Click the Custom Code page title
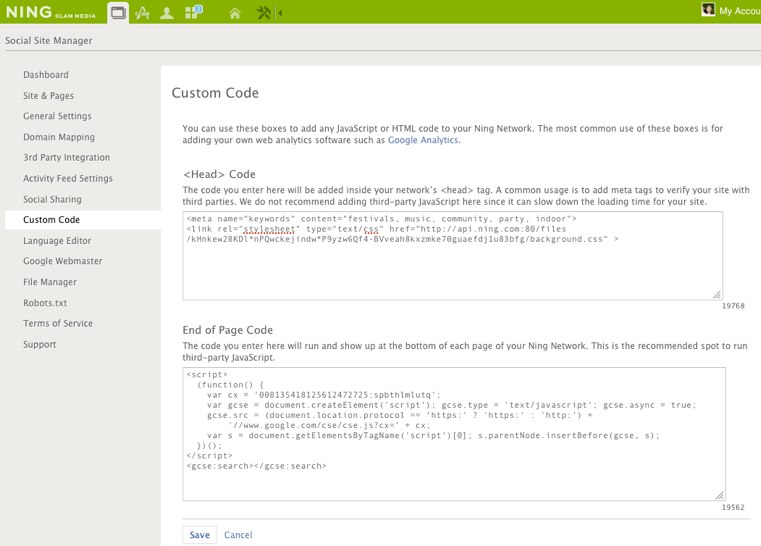Screen dimensions: 761x546 pyautogui.click(x=215, y=93)
